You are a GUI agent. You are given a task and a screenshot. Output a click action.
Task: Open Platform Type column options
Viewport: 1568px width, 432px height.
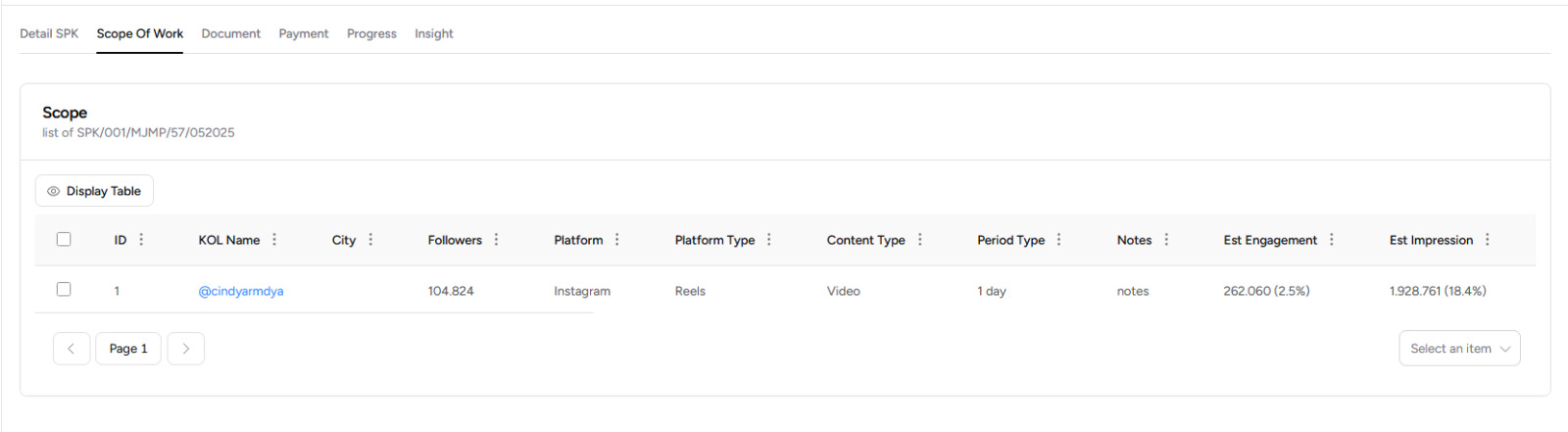pos(769,240)
